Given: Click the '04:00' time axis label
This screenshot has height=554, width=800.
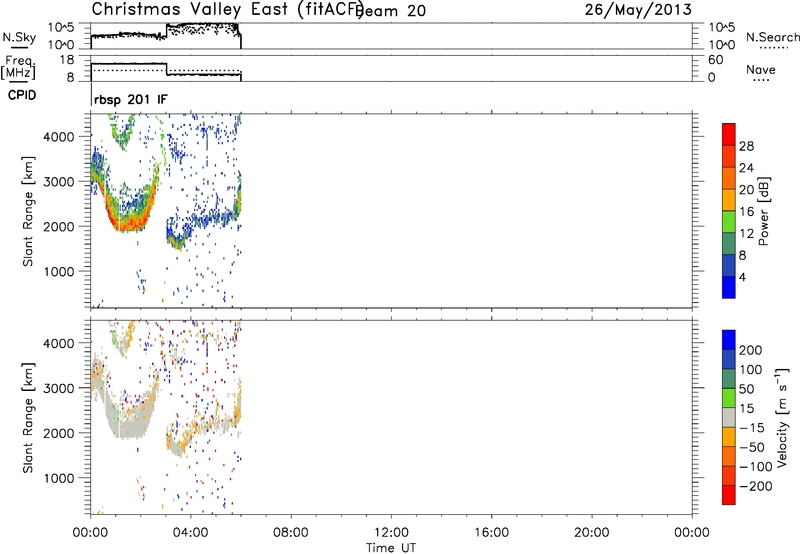Looking at the screenshot, I should coord(191,533).
